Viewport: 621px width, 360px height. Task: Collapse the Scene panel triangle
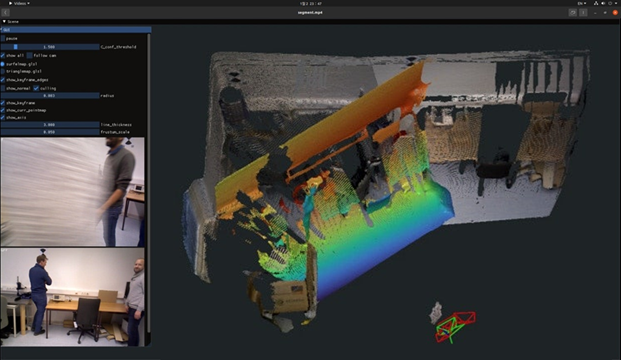(4, 21)
